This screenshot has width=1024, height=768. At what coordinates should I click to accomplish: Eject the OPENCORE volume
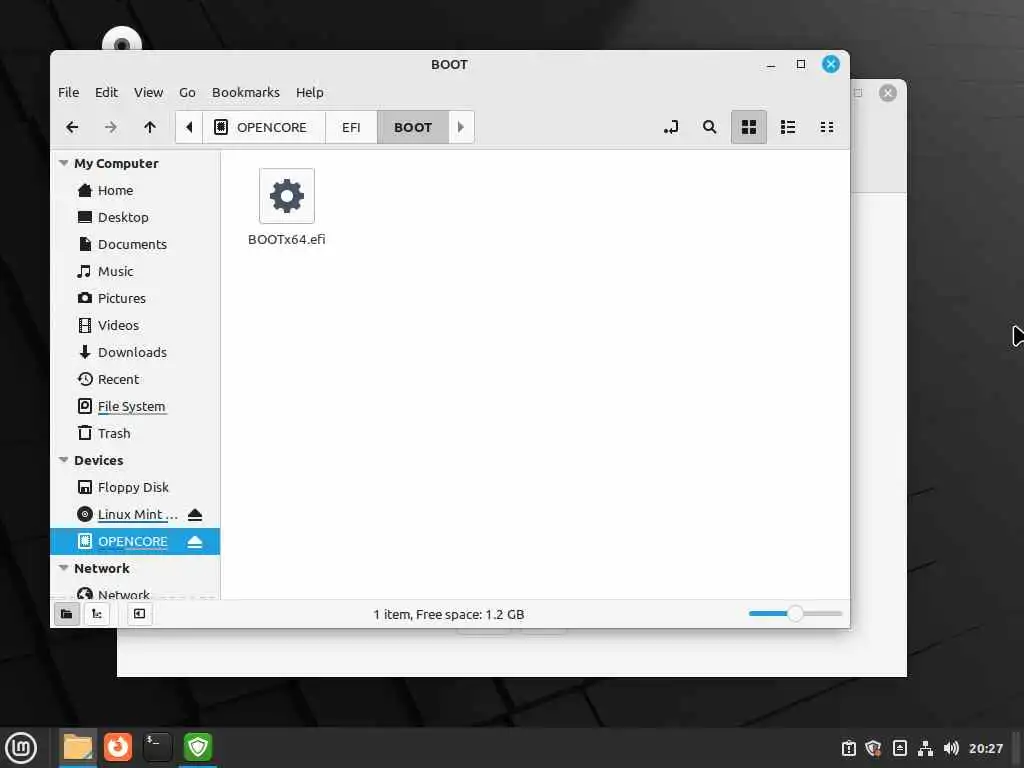195,541
